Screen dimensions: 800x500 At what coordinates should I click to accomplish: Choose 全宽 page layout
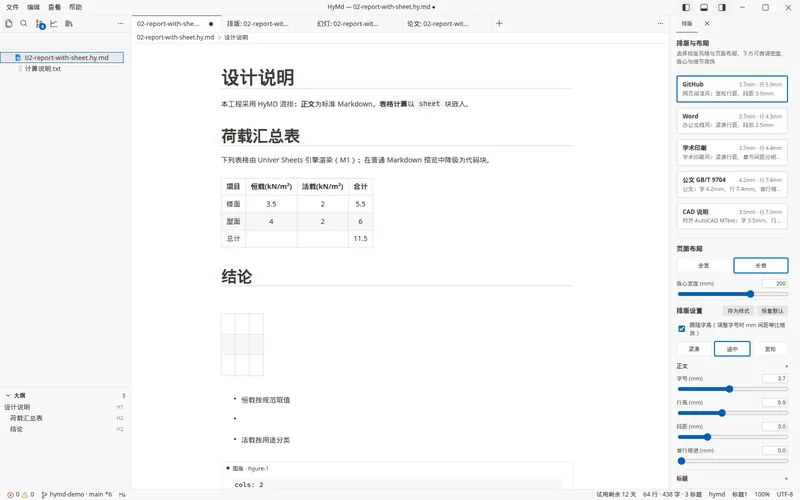[x=704, y=265]
